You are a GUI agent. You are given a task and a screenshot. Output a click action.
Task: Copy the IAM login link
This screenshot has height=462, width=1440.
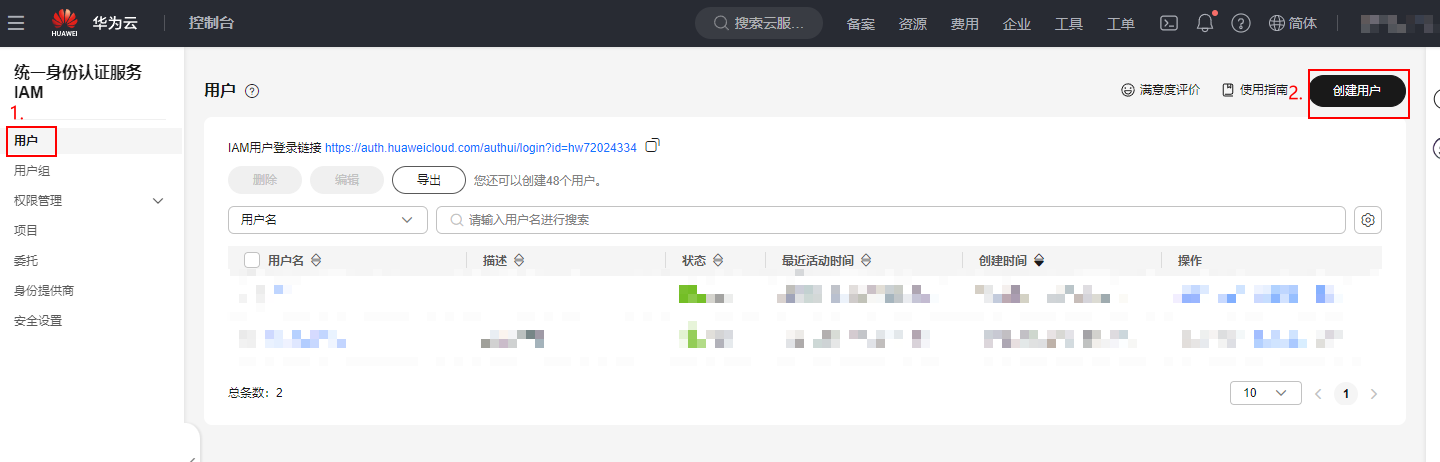point(652,146)
